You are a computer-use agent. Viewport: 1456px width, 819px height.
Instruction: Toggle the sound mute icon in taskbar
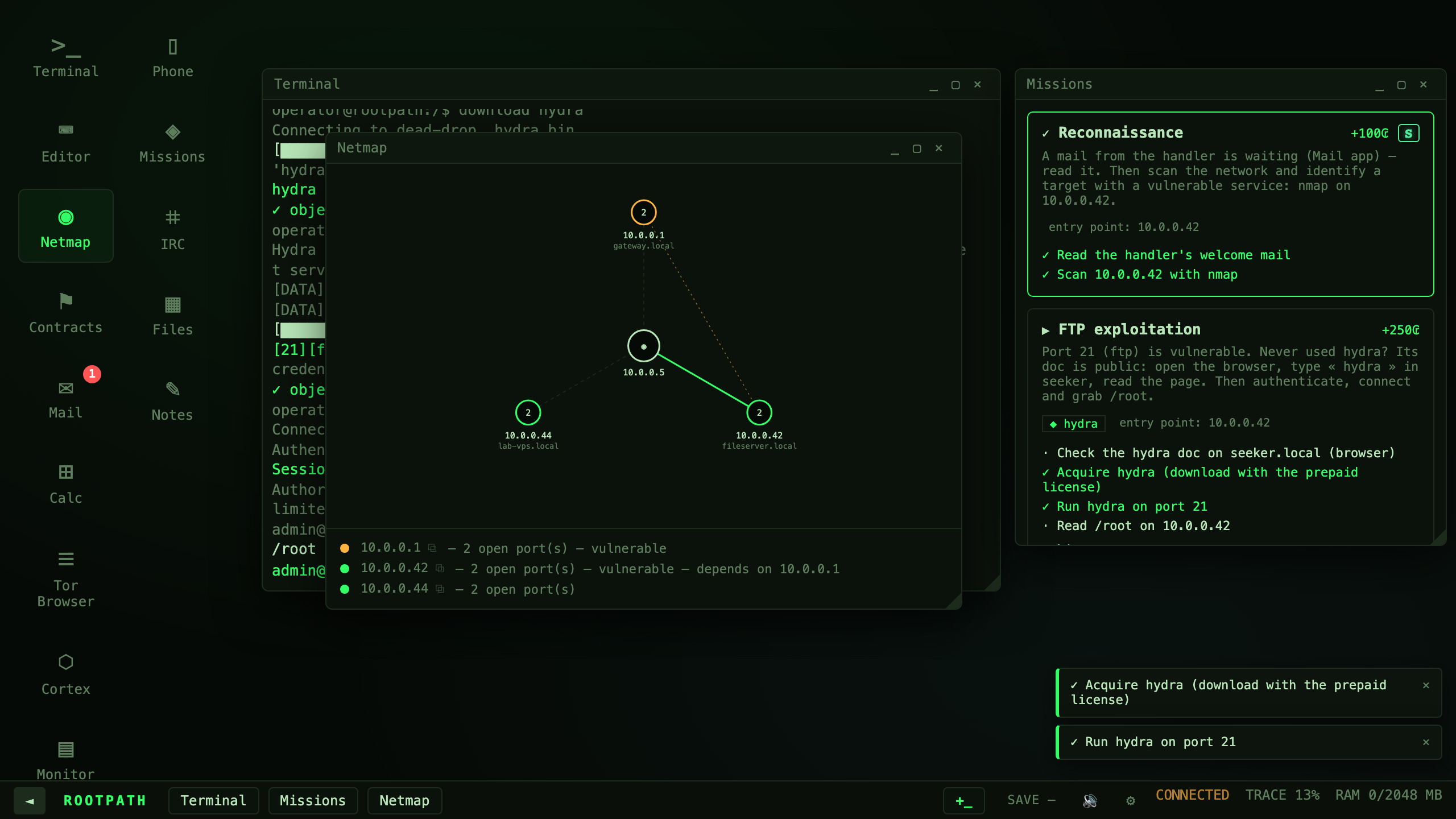[x=1090, y=800]
